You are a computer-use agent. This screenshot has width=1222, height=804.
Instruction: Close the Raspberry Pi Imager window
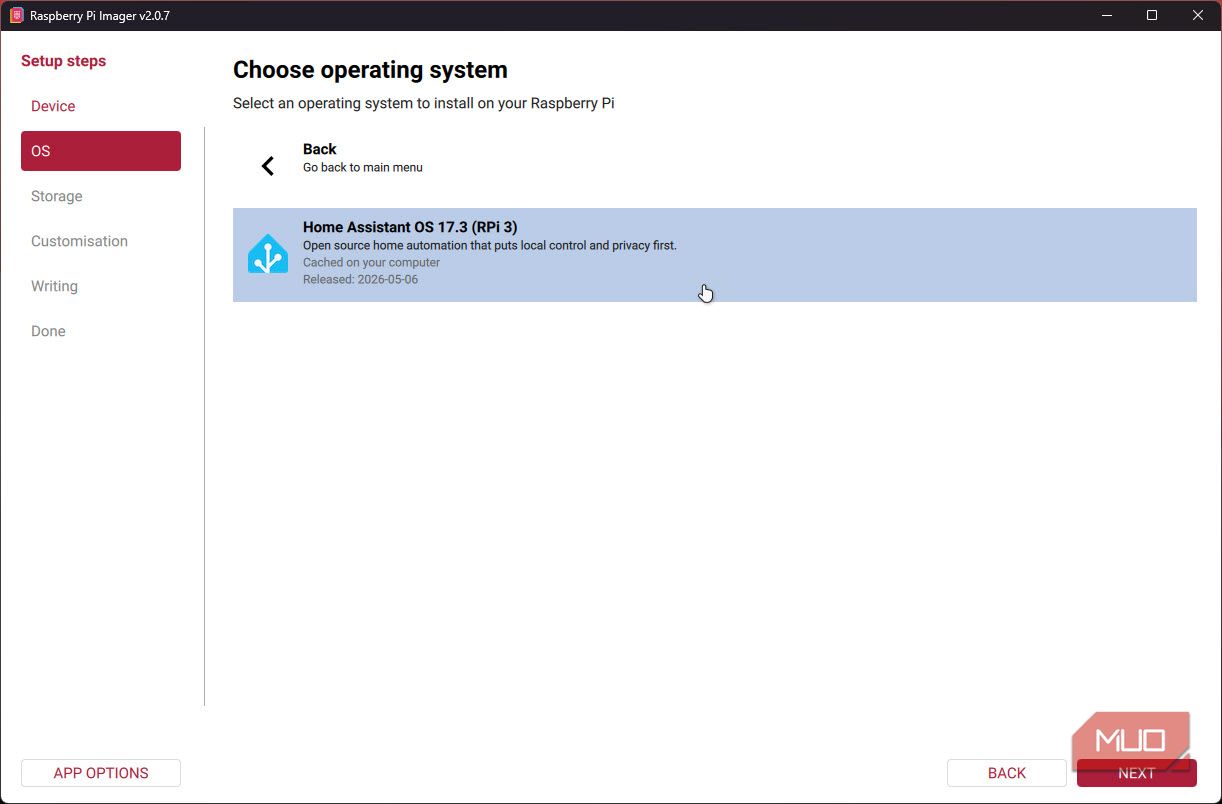click(1198, 15)
